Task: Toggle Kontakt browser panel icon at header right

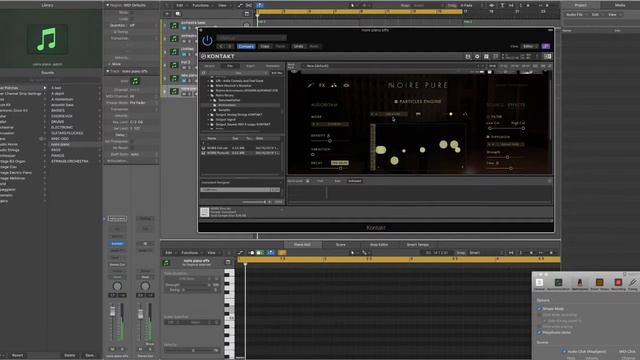Action: (547, 56)
